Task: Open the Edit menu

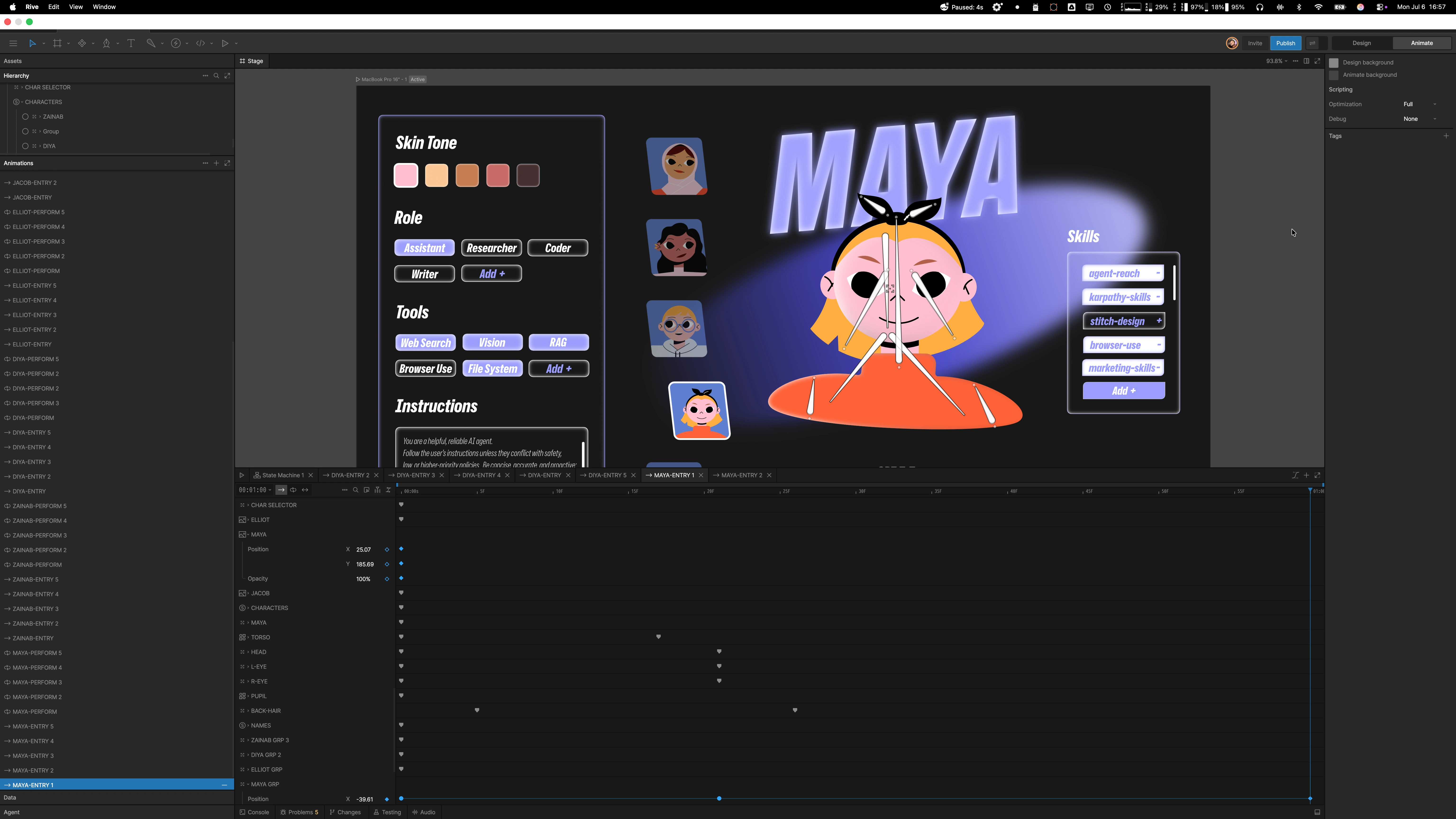Action: [x=54, y=7]
